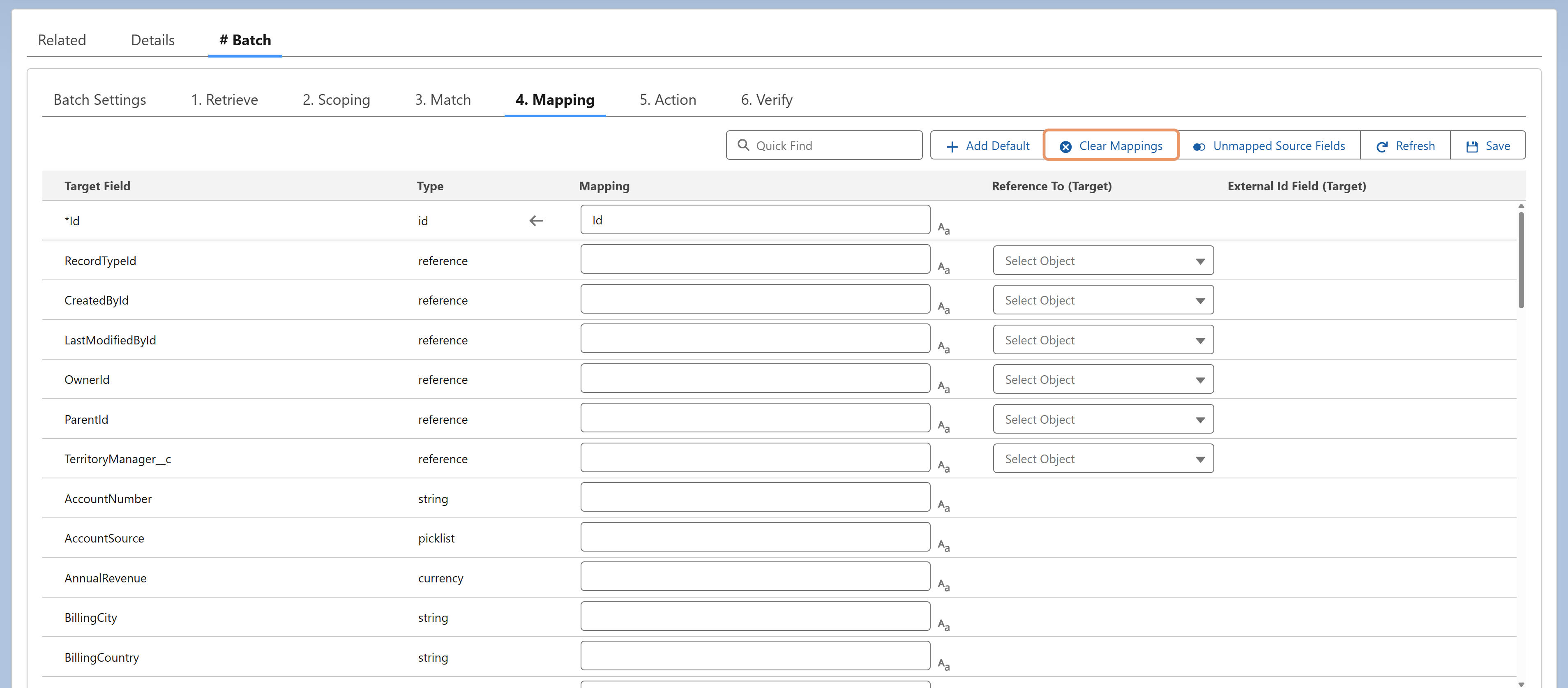Click the AccountSource target field label
The image size is (1568, 688).
(104, 538)
